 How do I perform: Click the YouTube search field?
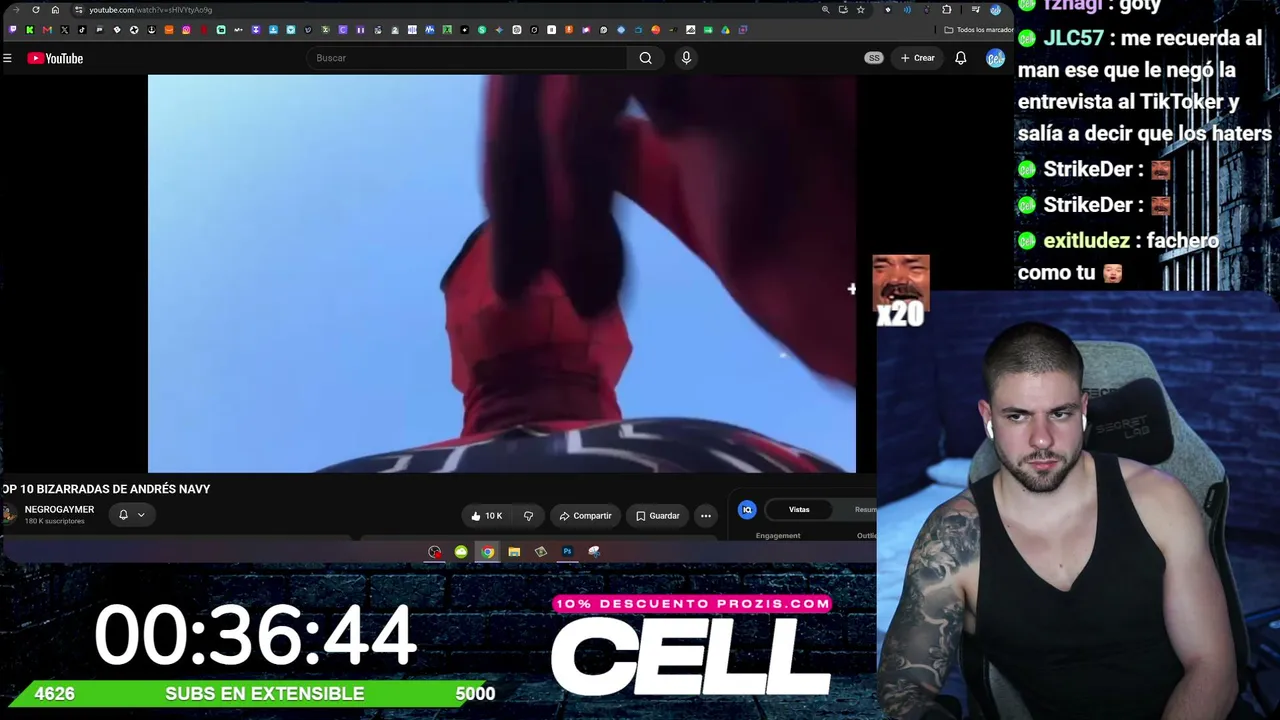pyautogui.click(x=466, y=58)
